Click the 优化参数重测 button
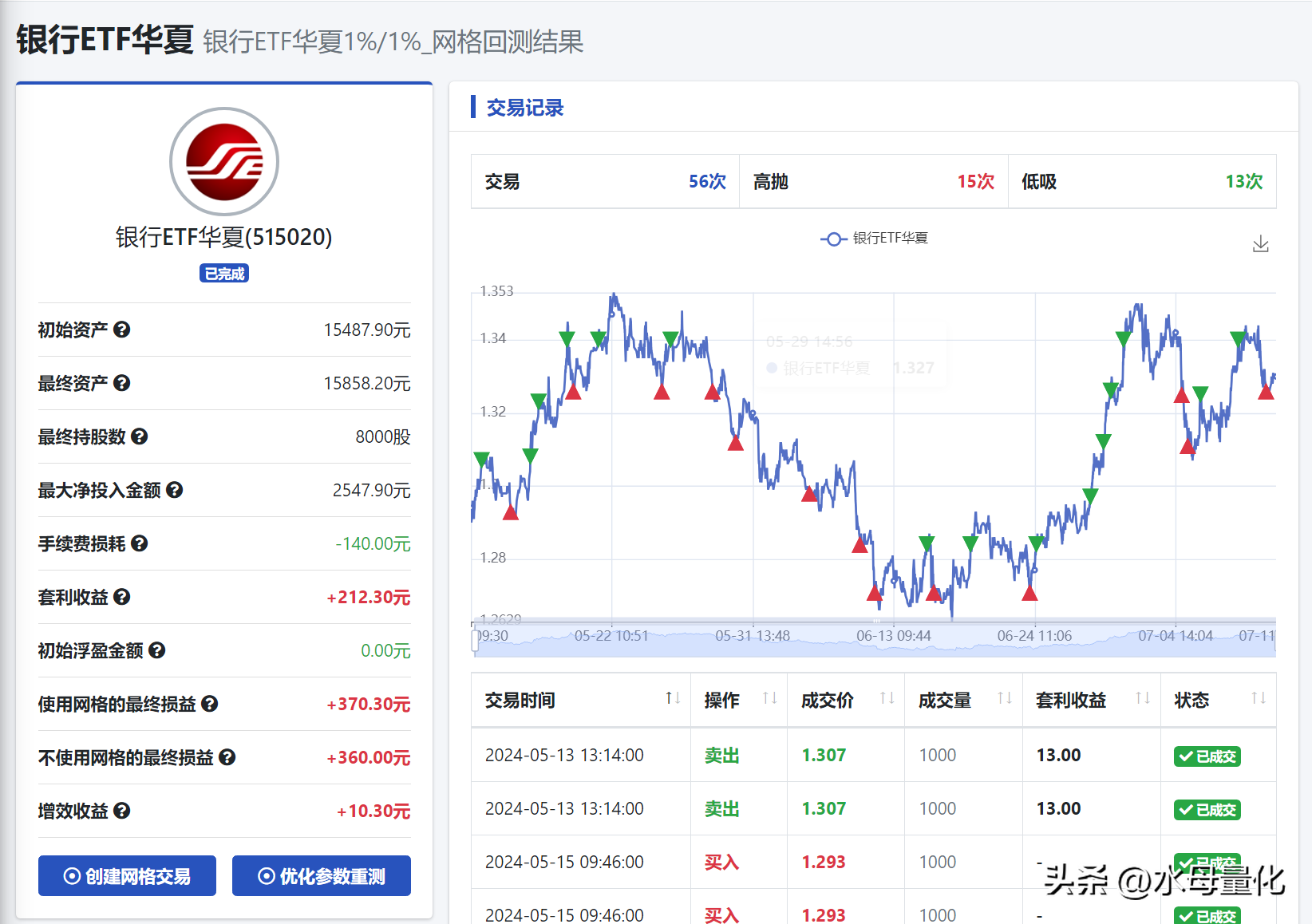Screen dimensions: 1312x924 (x=322, y=876)
